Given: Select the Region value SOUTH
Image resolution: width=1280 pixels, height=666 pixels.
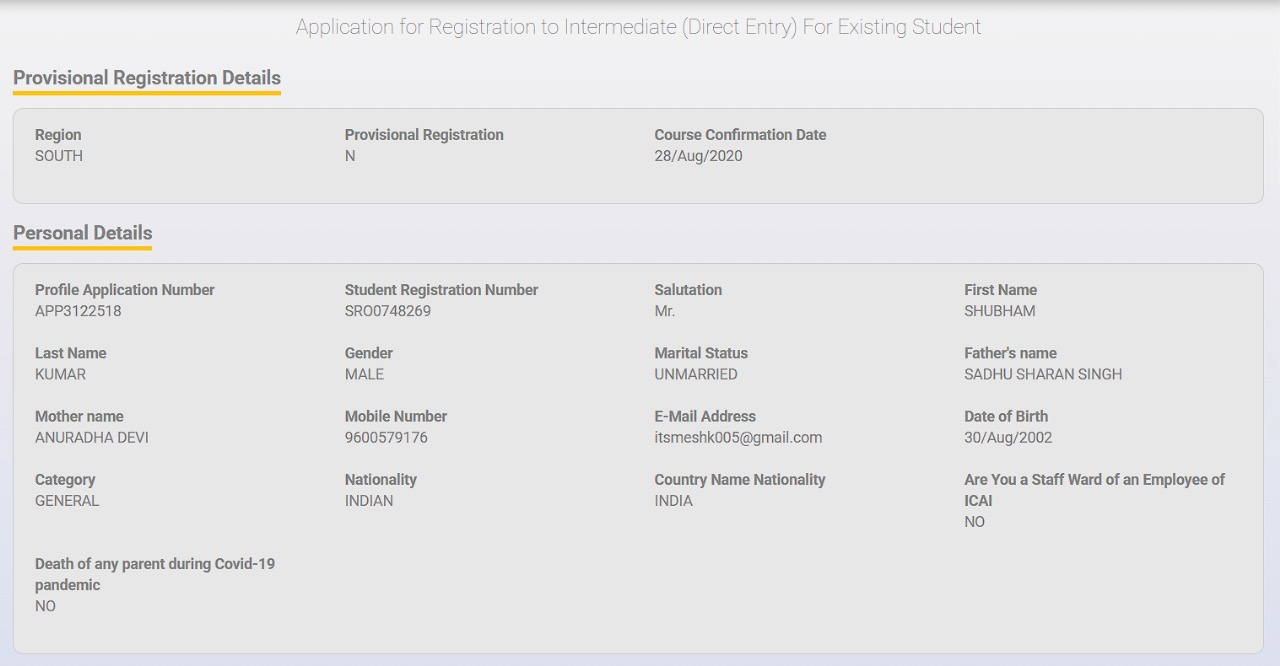Looking at the screenshot, I should 59,156.
